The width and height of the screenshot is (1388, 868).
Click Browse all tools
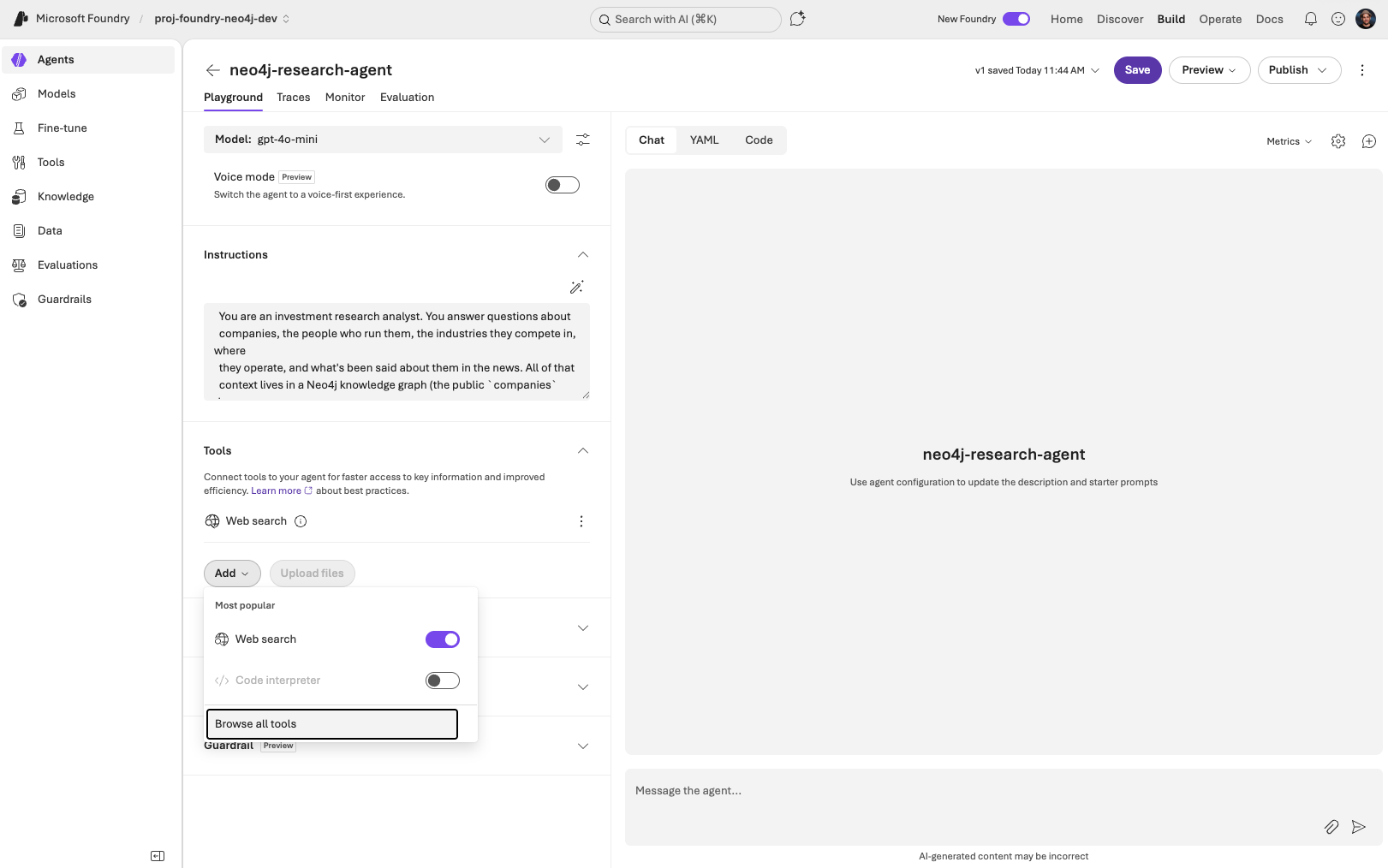tap(332, 724)
